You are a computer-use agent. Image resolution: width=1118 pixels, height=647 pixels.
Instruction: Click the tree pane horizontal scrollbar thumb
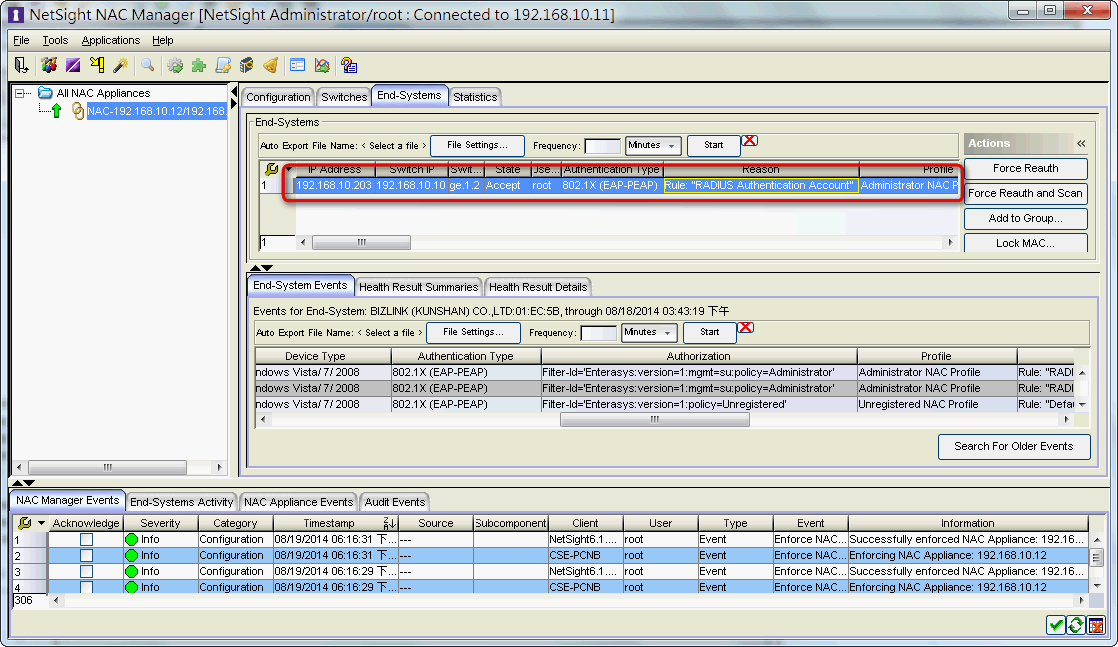pos(108,467)
